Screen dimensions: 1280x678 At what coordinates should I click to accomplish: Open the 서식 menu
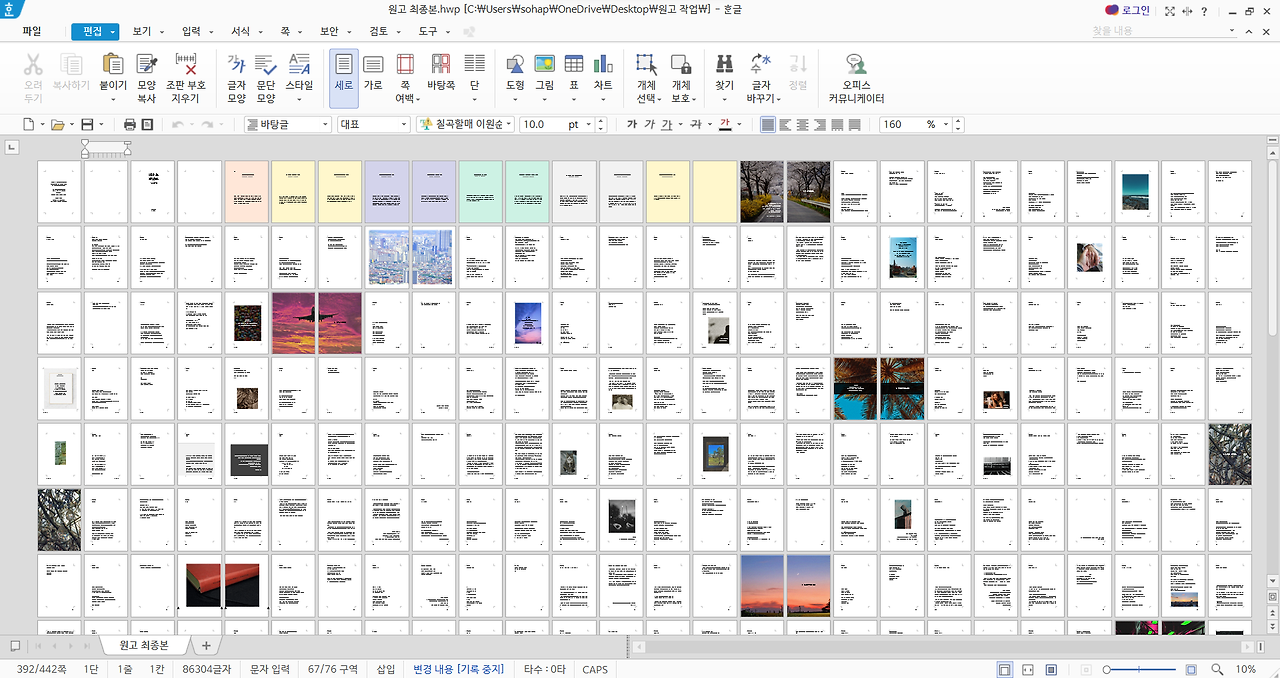[x=240, y=32]
